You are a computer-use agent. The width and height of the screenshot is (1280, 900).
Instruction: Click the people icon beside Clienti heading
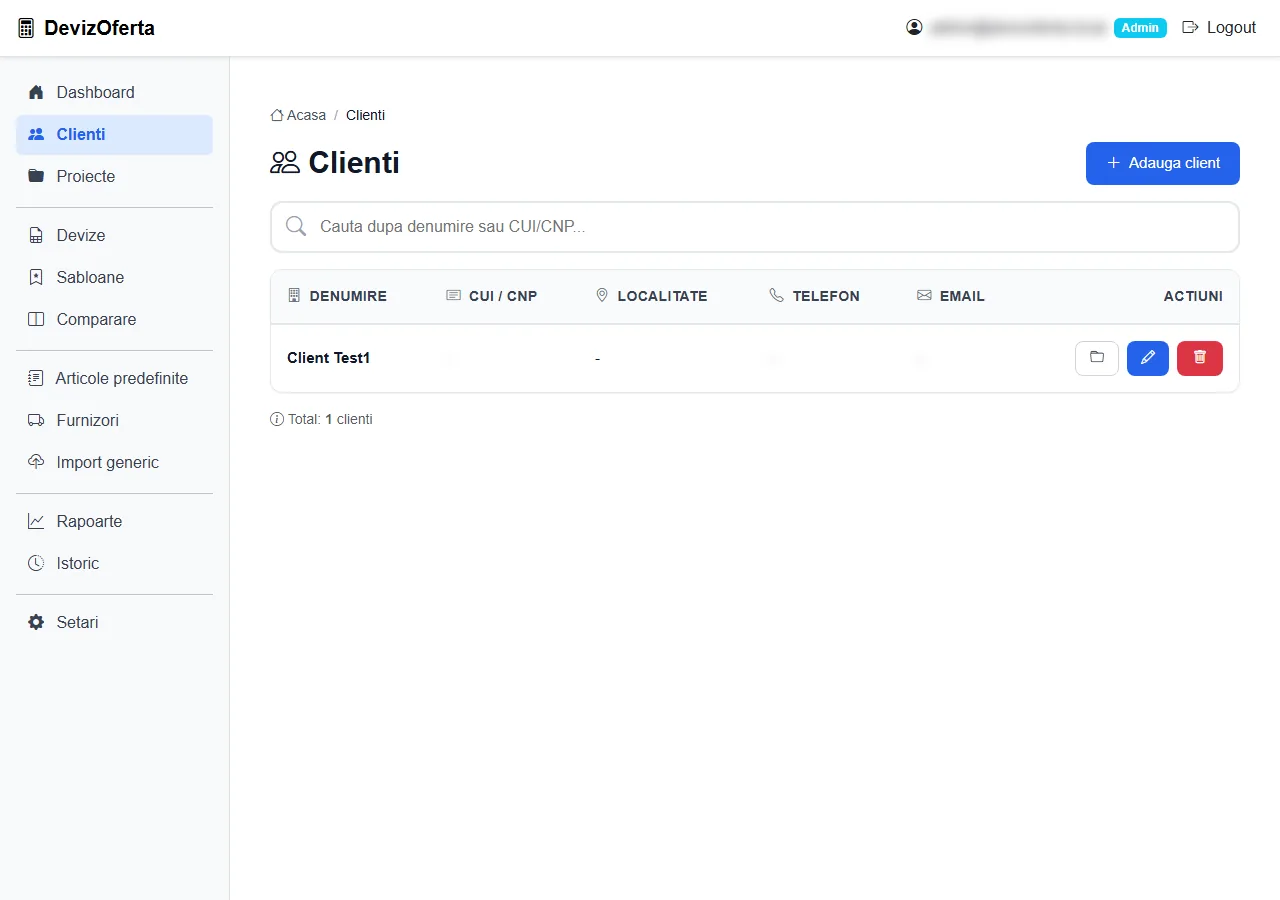[x=285, y=162]
